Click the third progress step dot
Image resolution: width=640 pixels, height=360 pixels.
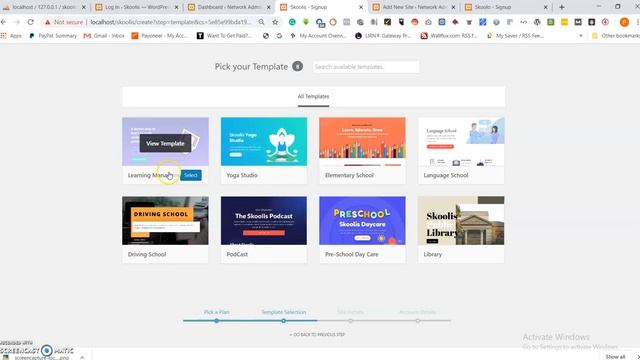click(x=350, y=321)
